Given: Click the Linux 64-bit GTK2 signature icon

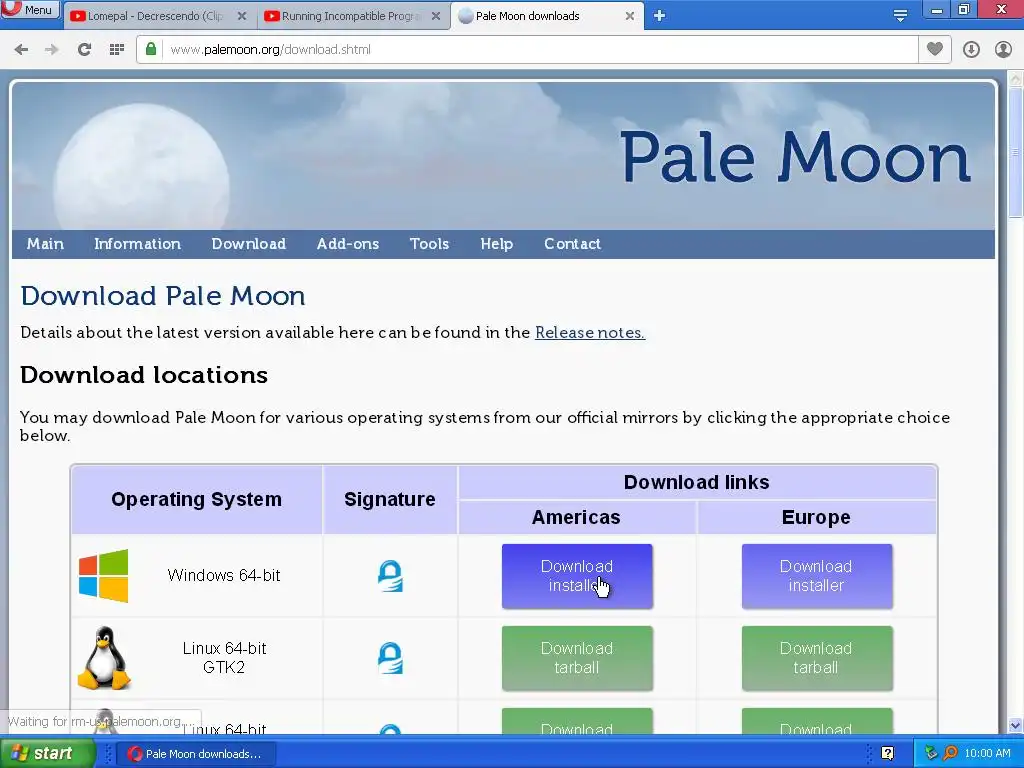Looking at the screenshot, I should pyautogui.click(x=391, y=658).
